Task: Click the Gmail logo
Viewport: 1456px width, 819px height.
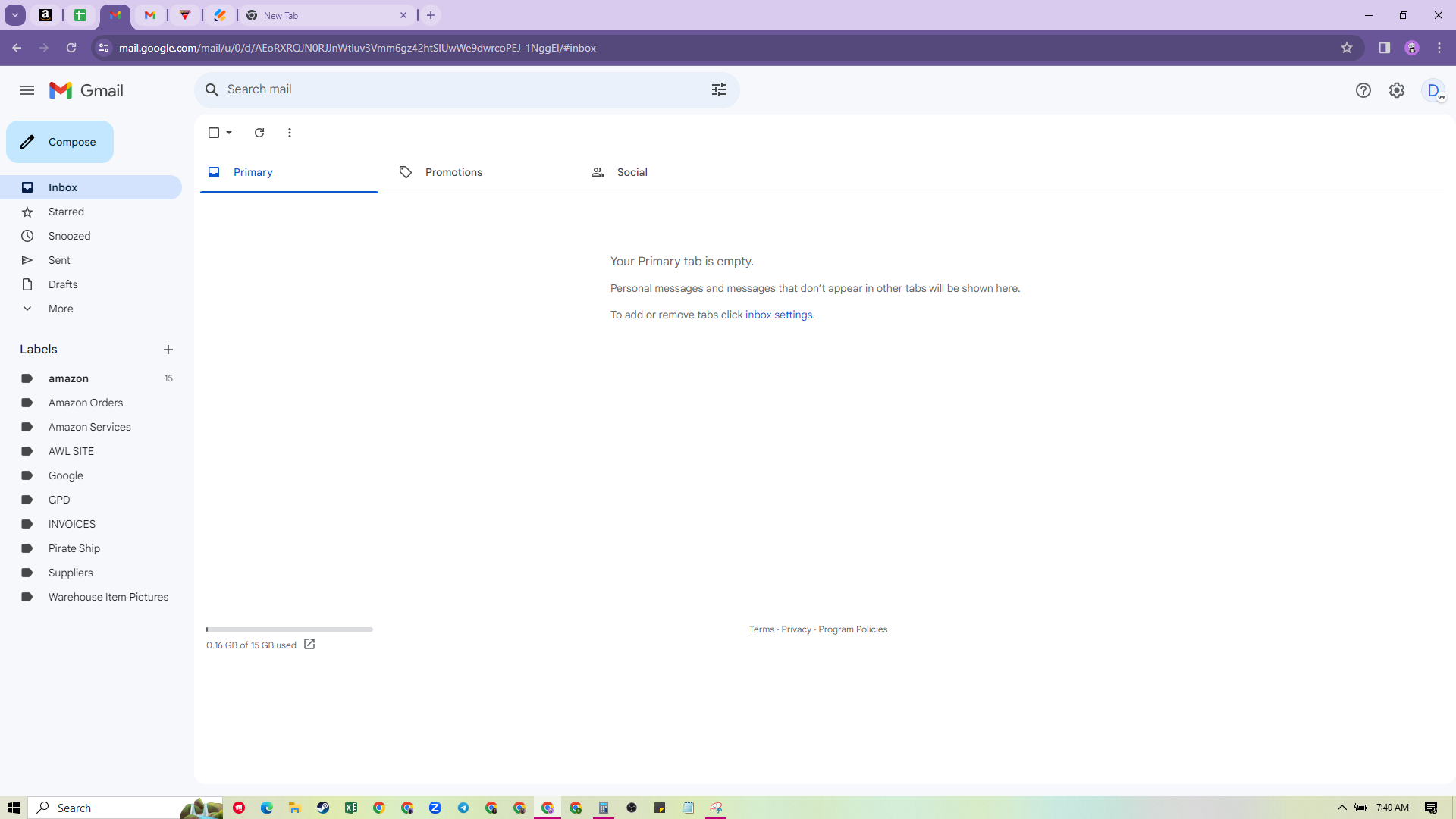Action: (x=86, y=90)
